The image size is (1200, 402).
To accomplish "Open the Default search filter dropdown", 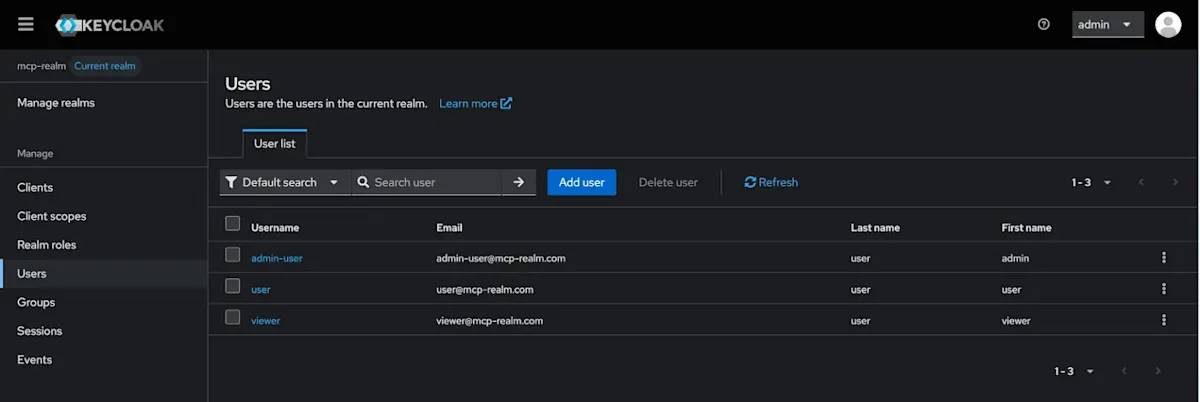I will coord(285,182).
